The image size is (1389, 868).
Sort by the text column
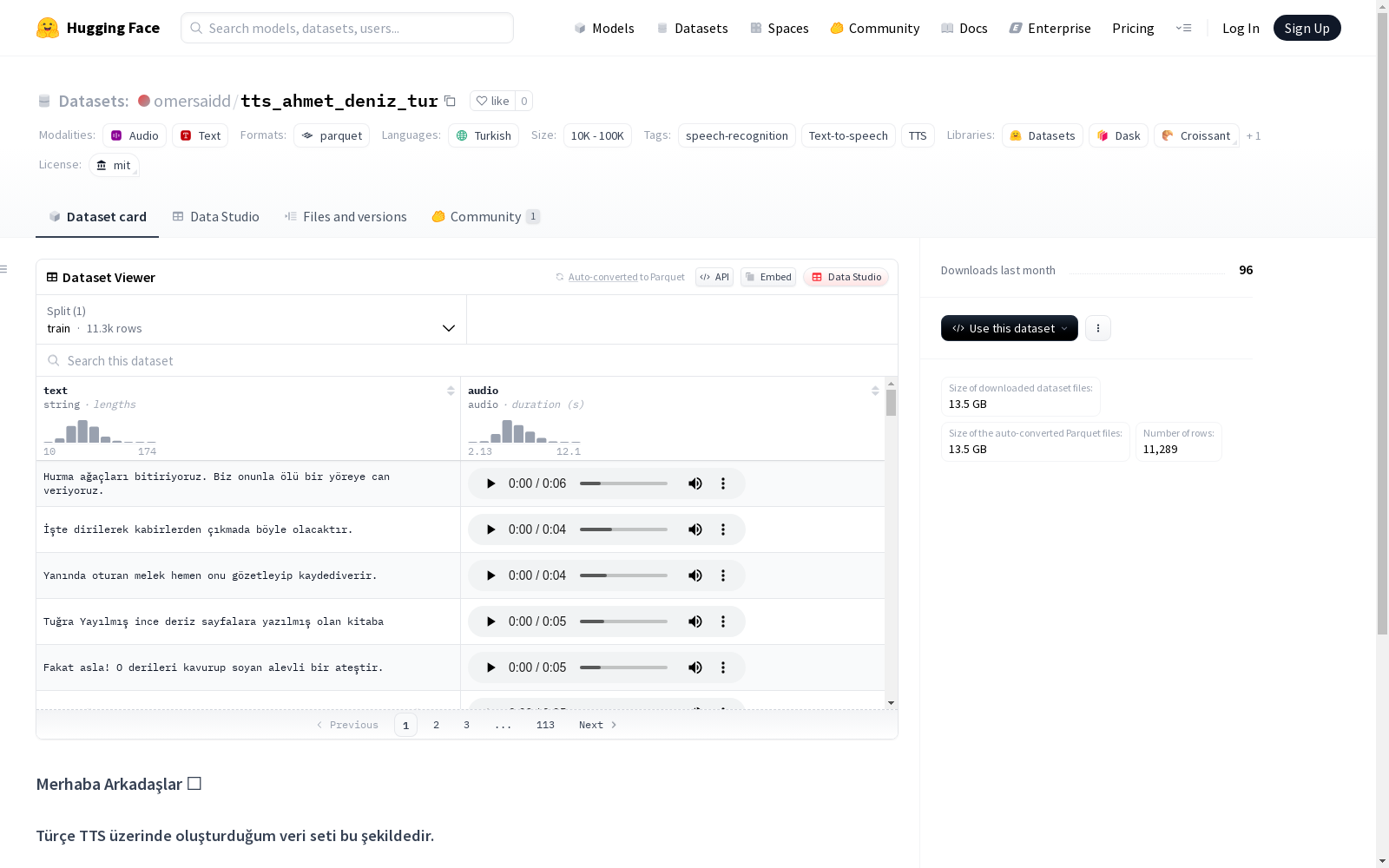point(451,391)
